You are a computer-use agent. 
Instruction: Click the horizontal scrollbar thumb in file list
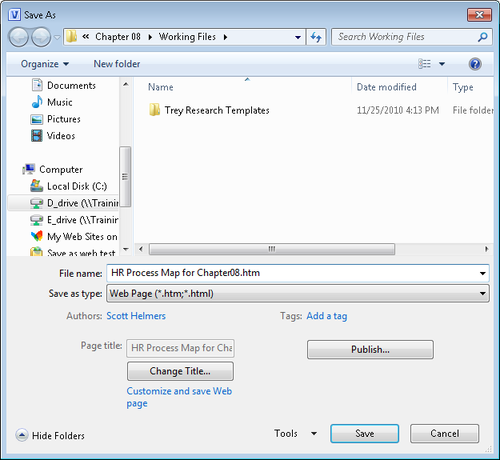[x=272, y=249]
